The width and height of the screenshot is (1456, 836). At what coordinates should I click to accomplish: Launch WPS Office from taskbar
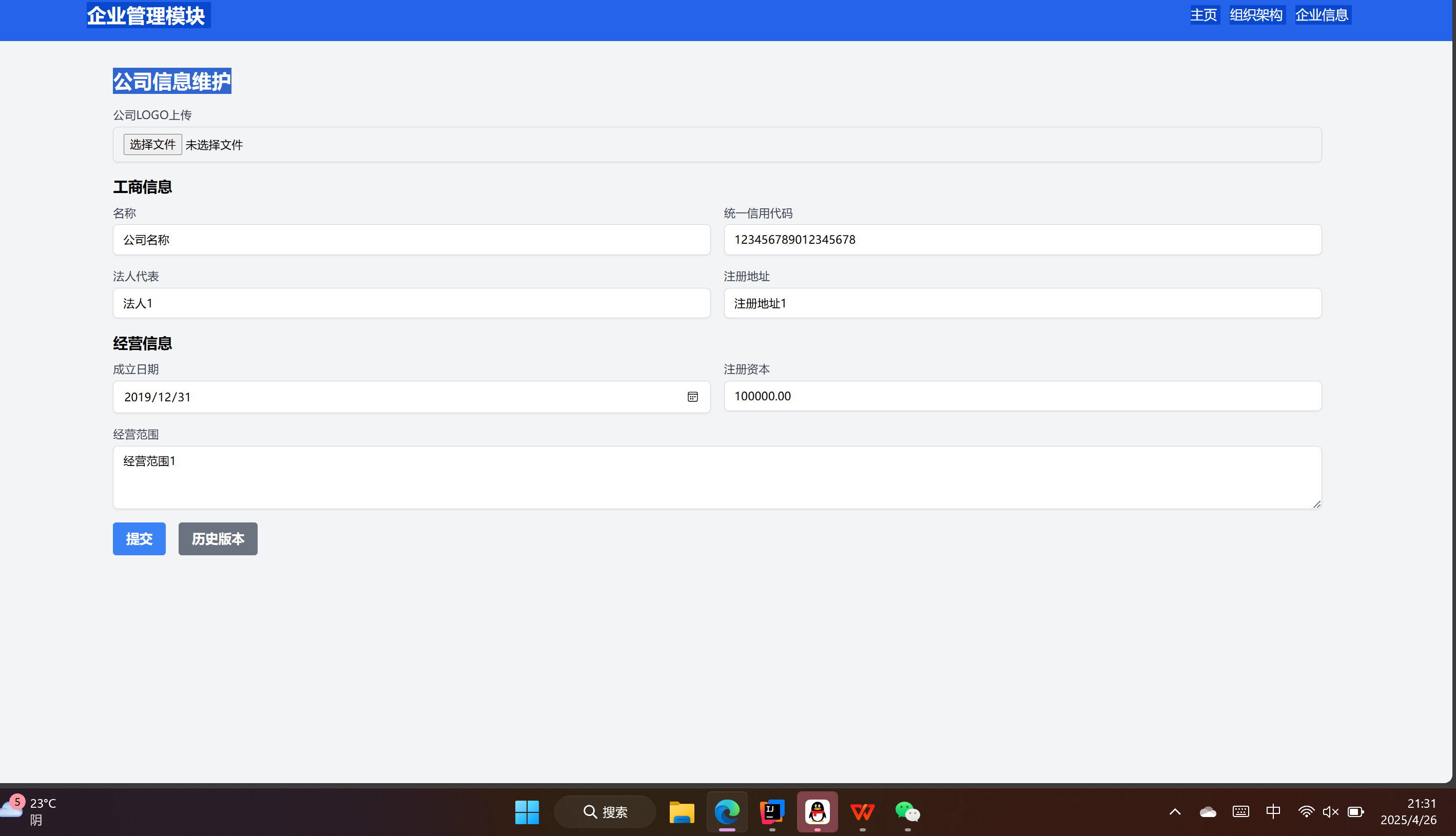click(x=862, y=812)
